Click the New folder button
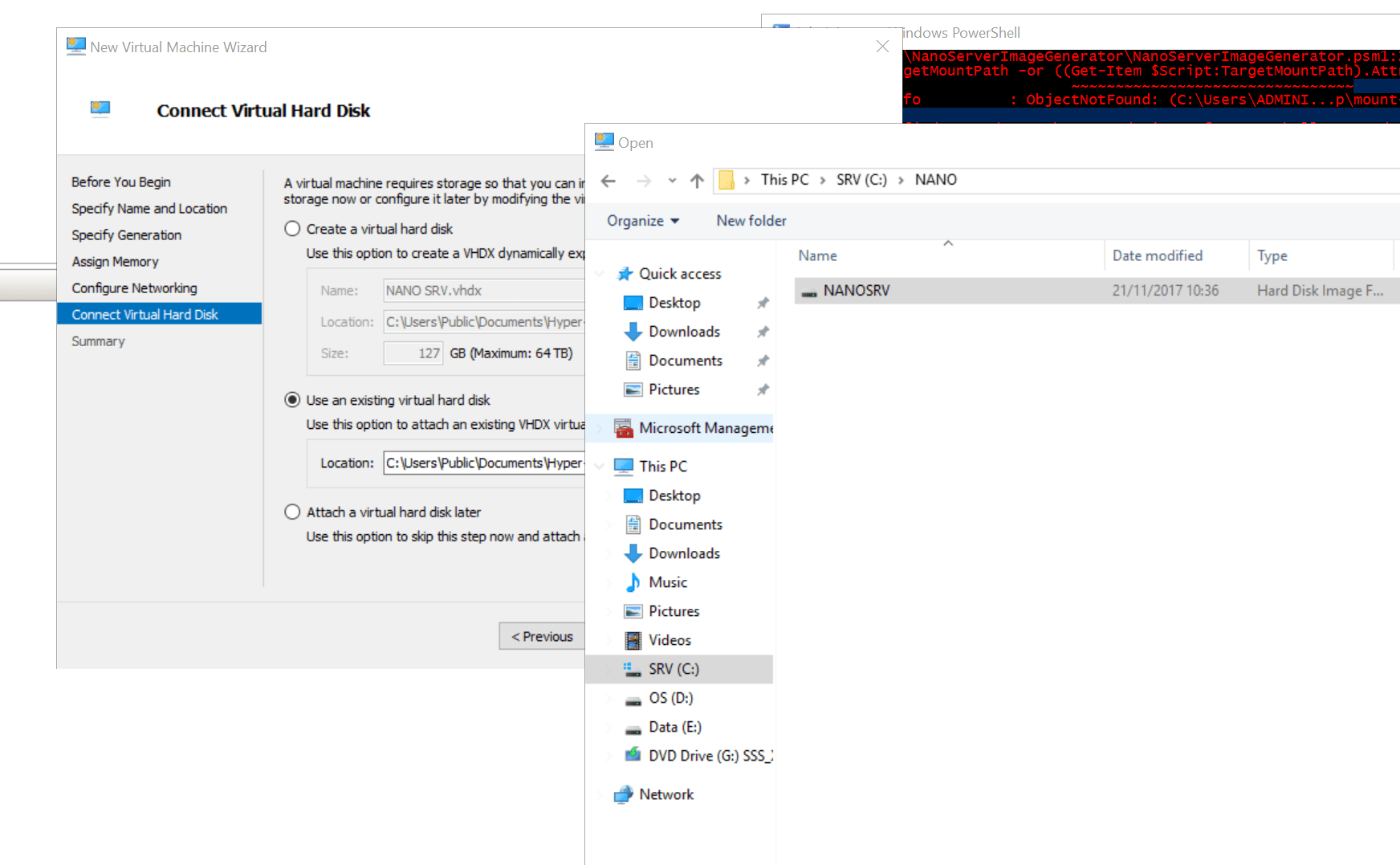Screen dimensions: 1400x865 click(x=751, y=221)
